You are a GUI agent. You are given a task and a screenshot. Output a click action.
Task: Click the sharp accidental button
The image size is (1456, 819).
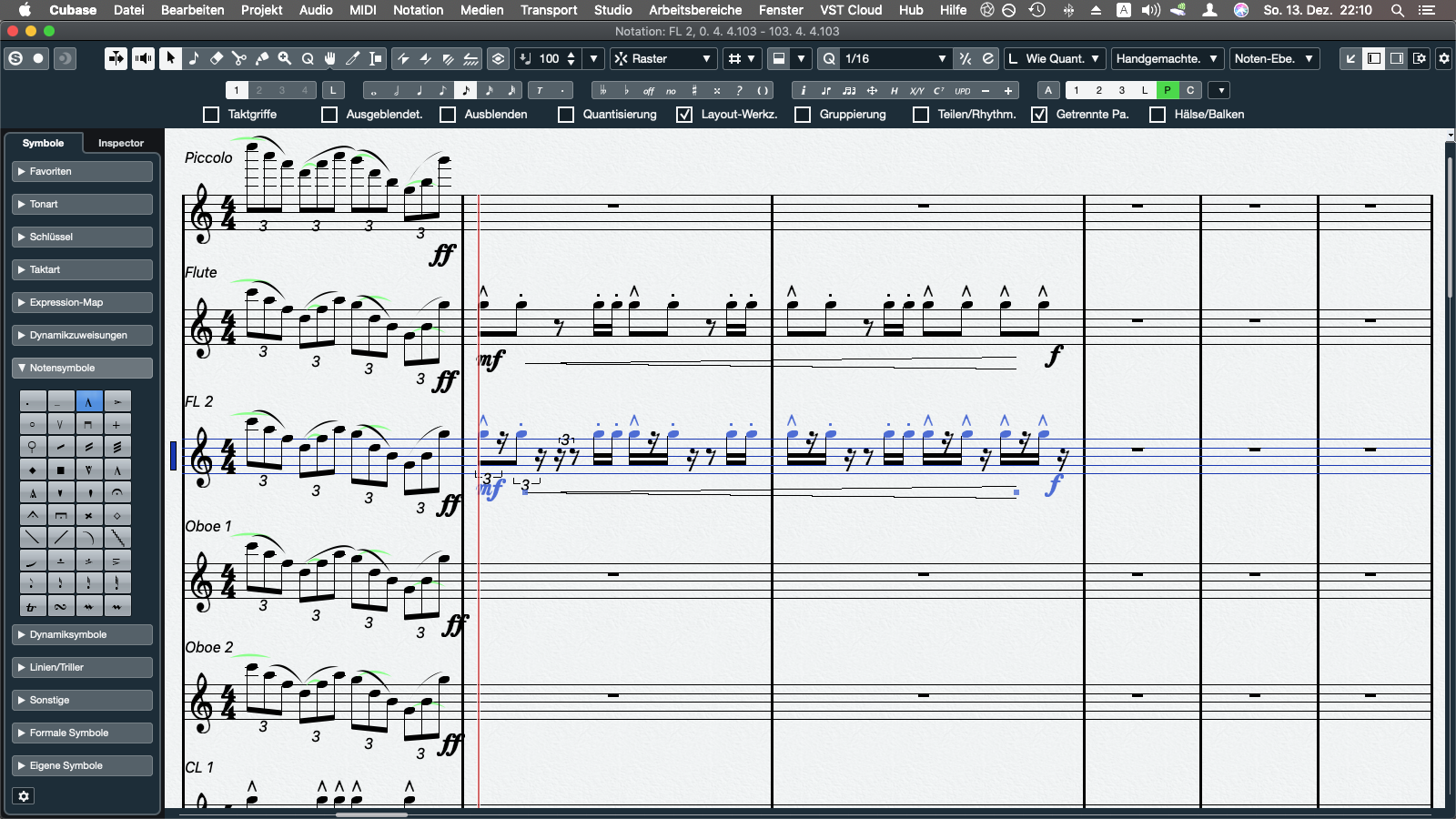pos(694,90)
